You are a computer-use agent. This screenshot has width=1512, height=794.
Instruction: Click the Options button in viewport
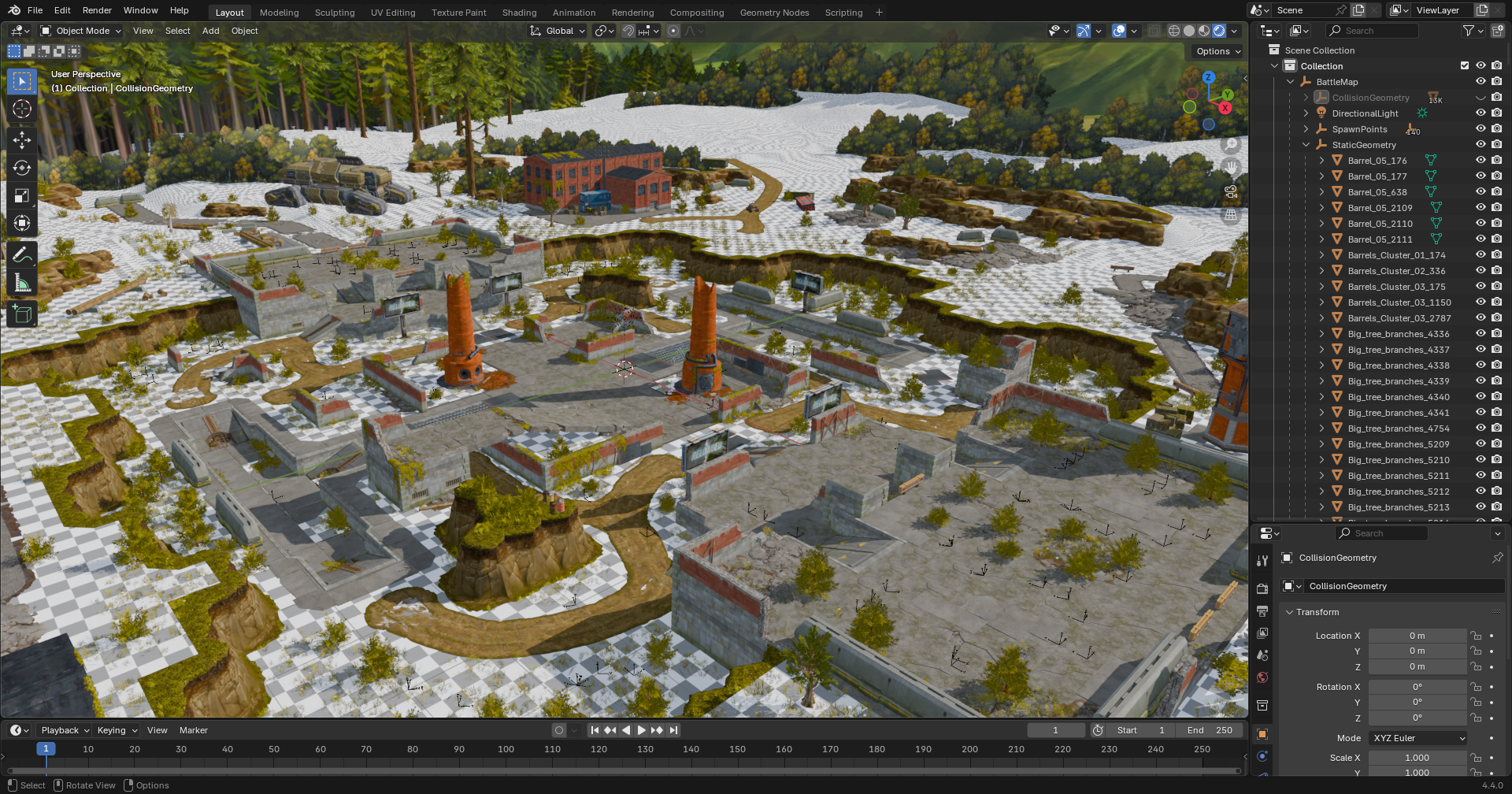point(1217,51)
